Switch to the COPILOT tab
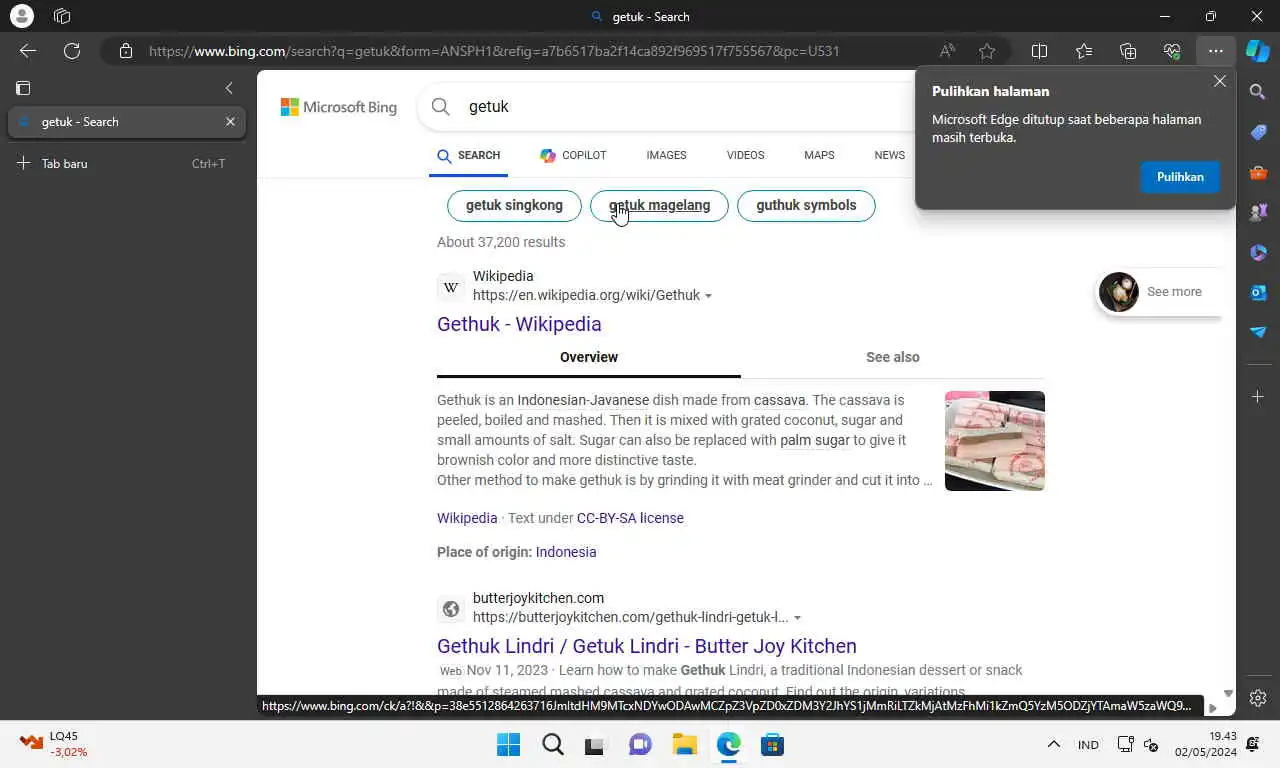Viewport: 1280px width, 768px height. (x=573, y=155)
